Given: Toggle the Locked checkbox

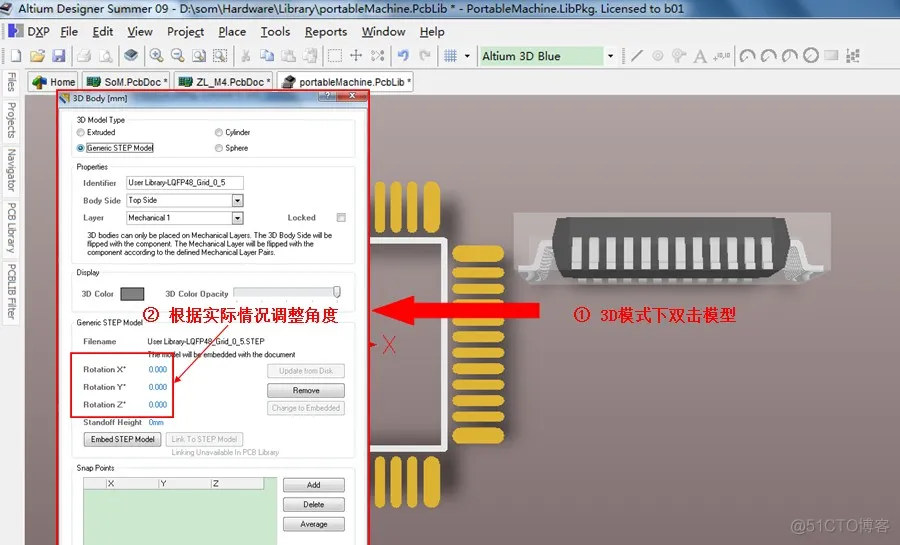Looking at the screenshot, I should point(341,217).
